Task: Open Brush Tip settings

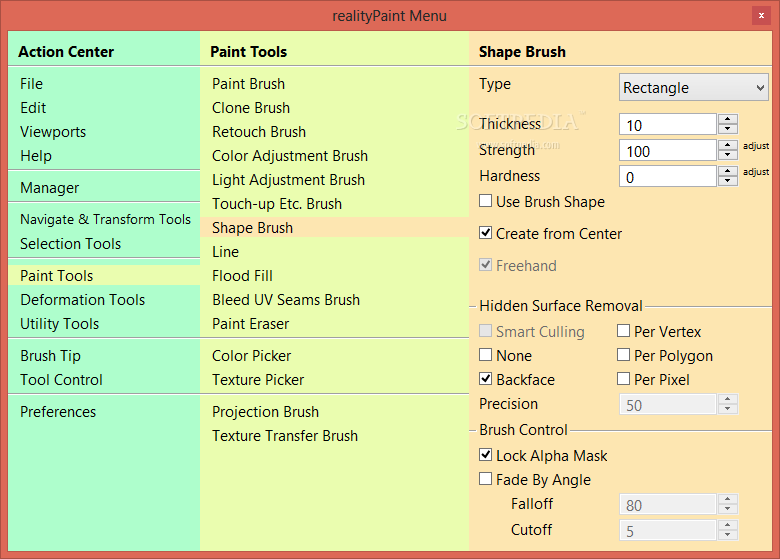Action: (50, 356)
